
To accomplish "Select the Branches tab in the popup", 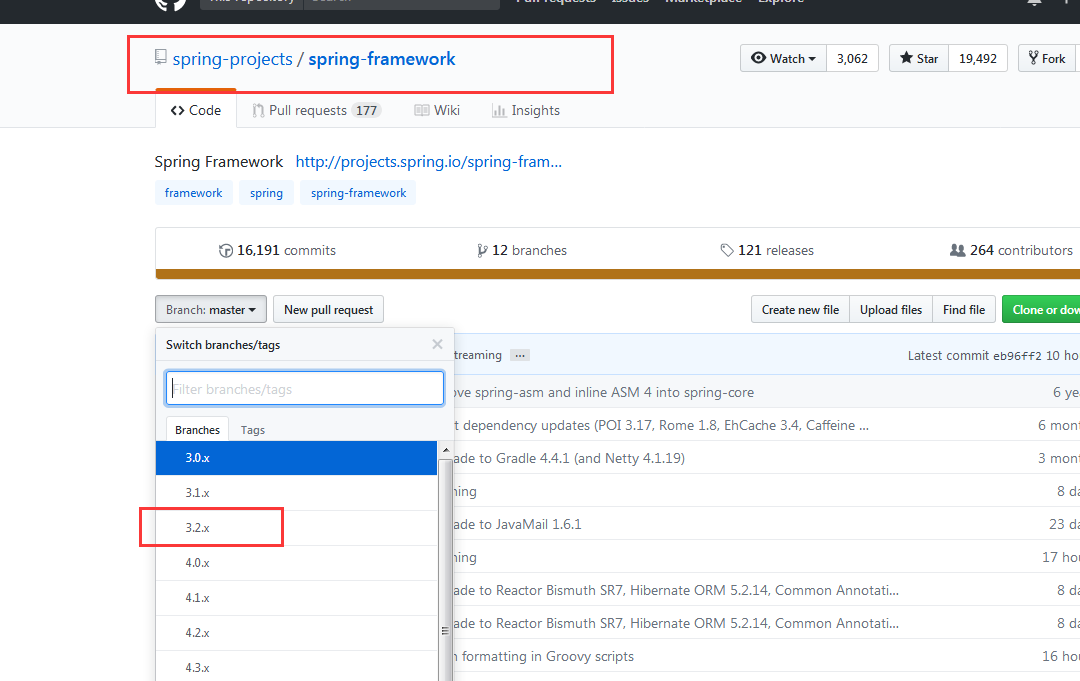I will click(197, 430).
